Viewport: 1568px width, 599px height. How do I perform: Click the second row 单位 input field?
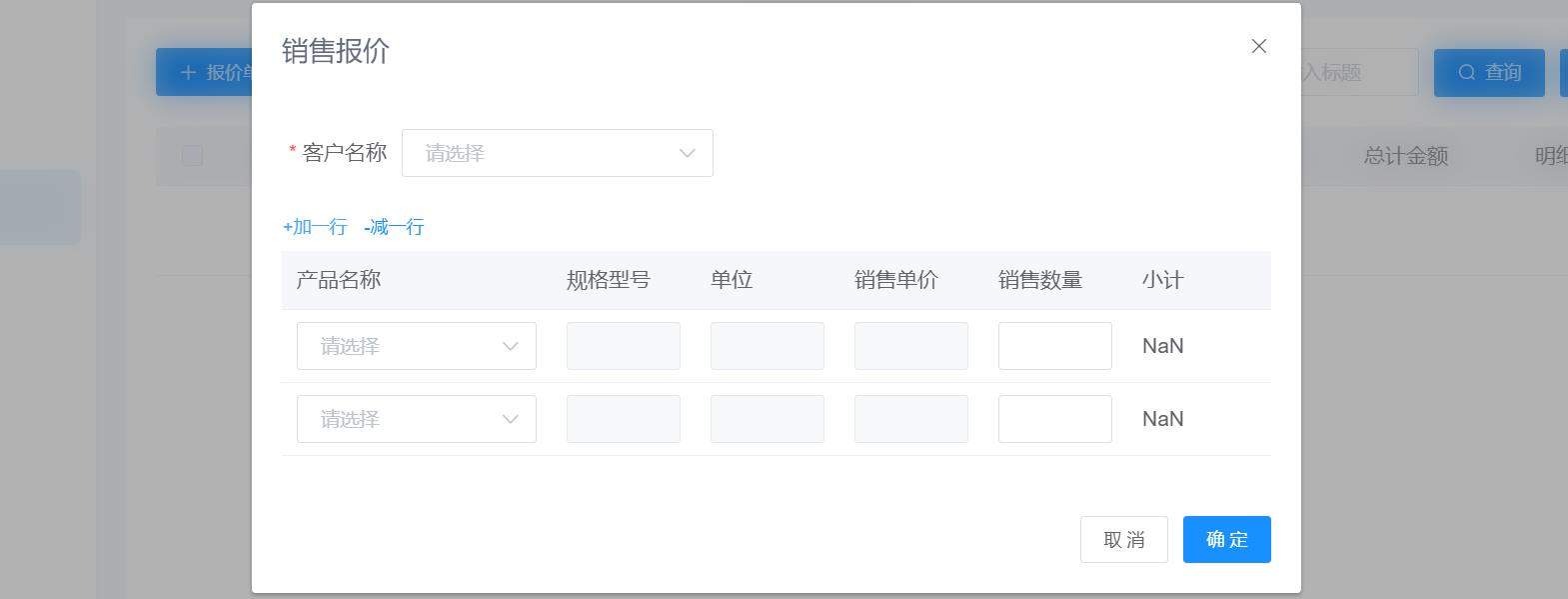point(767,419)
